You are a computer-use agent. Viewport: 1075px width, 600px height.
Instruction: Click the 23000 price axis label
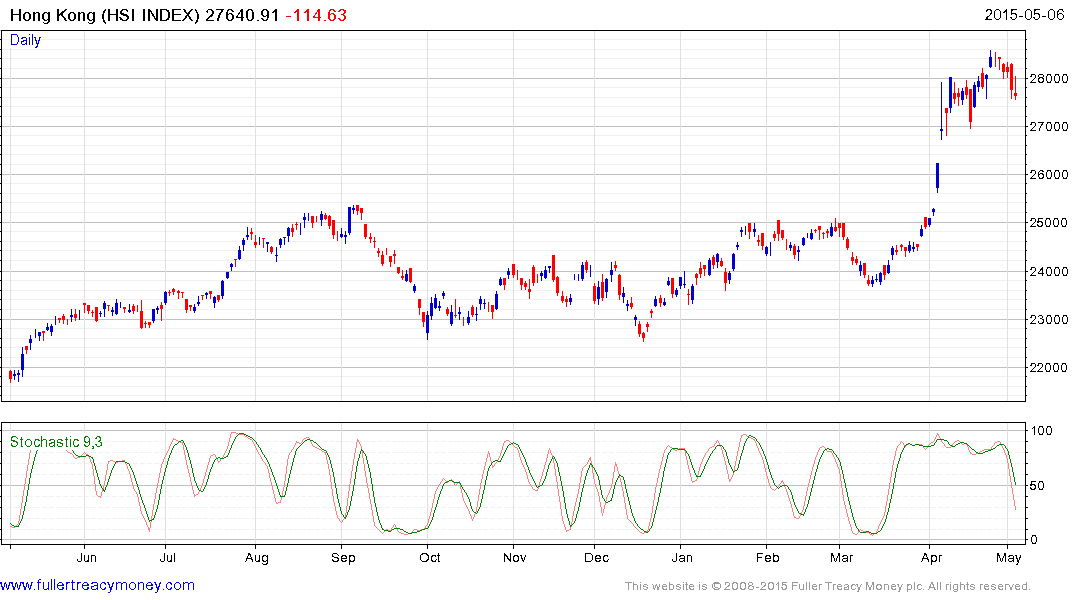click(1049, 320)
